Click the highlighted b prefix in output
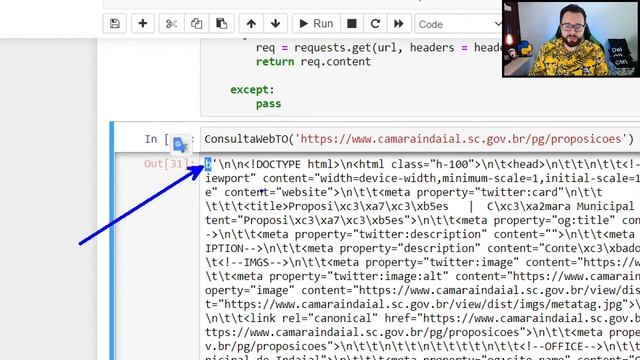Screen dimensions: 640x360 click(x=208, y=164)
